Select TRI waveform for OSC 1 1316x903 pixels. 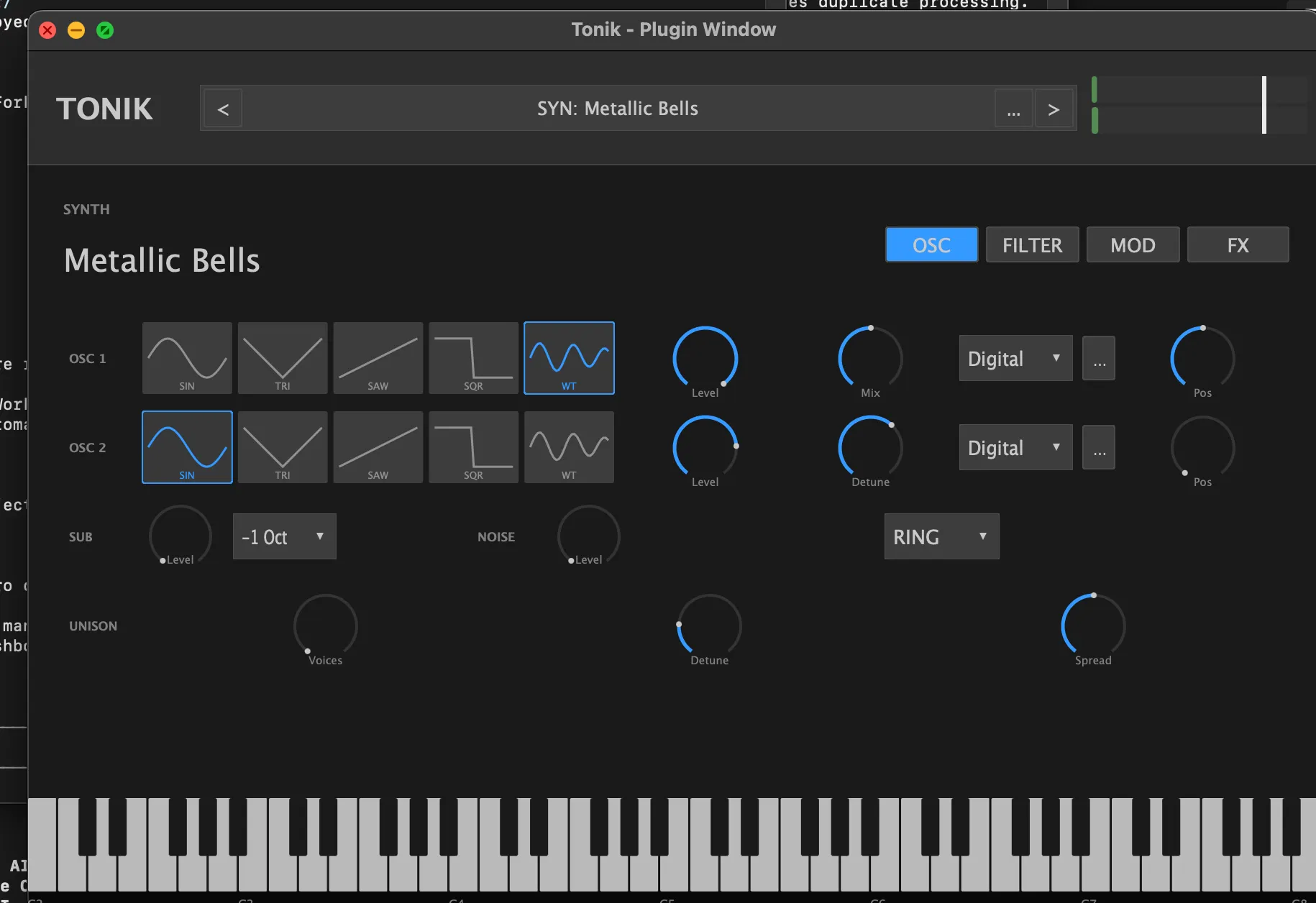(283, 358)
